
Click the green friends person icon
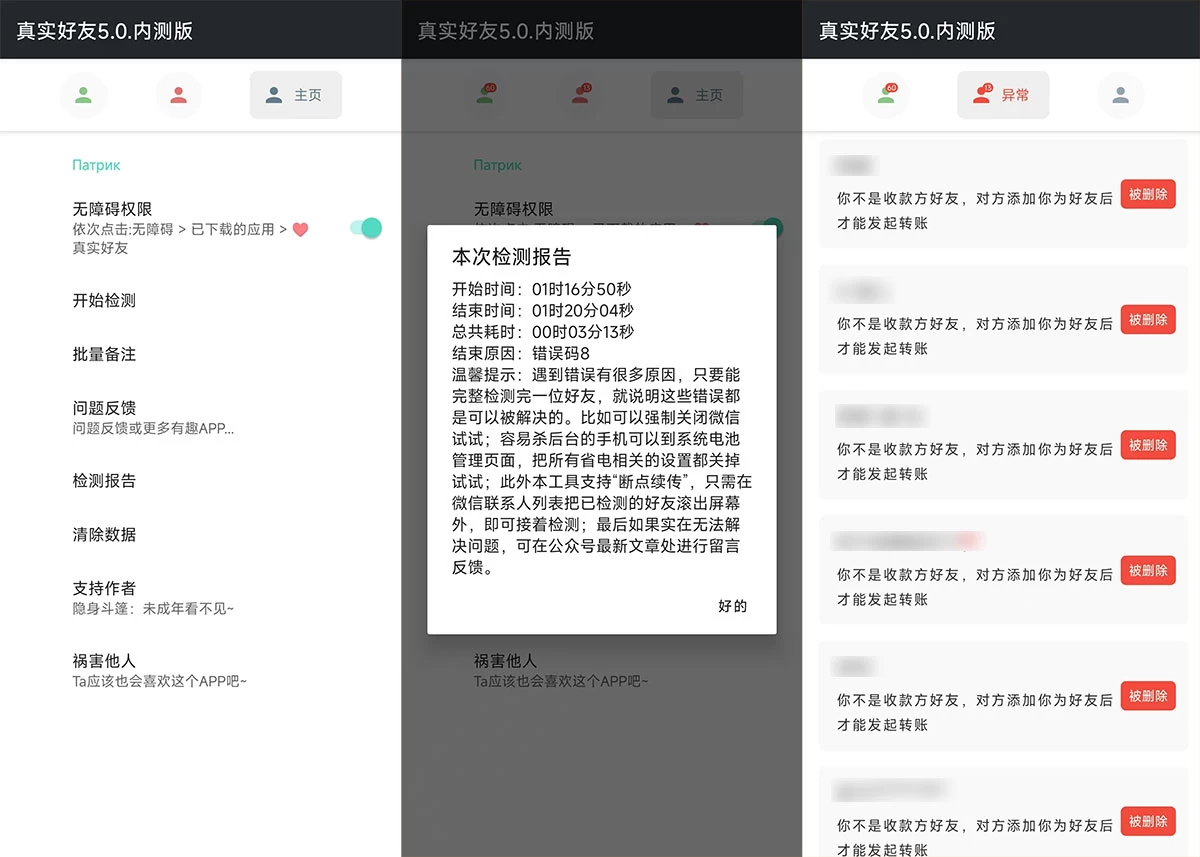pyautogui.click(x=84, y=94)
